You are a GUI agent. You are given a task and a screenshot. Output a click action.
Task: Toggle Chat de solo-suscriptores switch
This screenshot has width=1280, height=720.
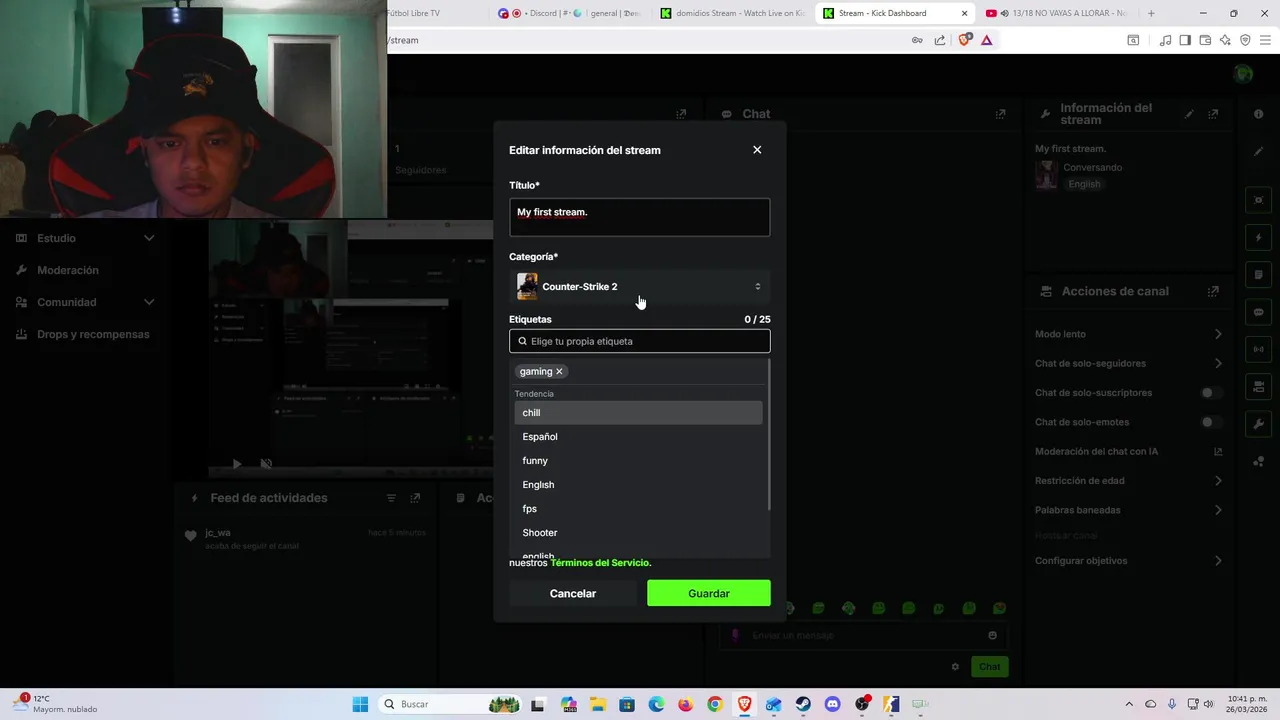1212,393
